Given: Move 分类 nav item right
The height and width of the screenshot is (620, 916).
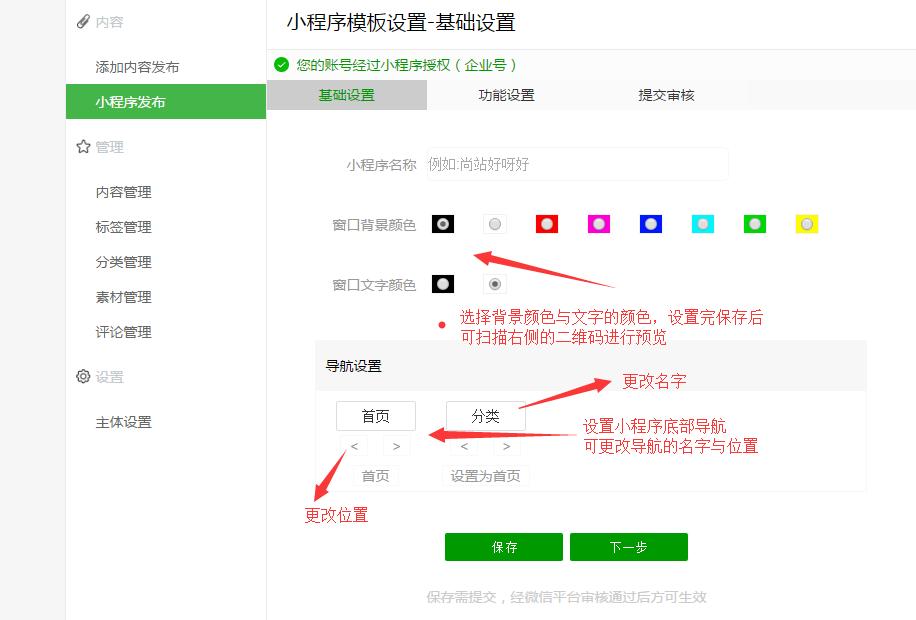Looking at the screenshot, I should click(506, 446).
